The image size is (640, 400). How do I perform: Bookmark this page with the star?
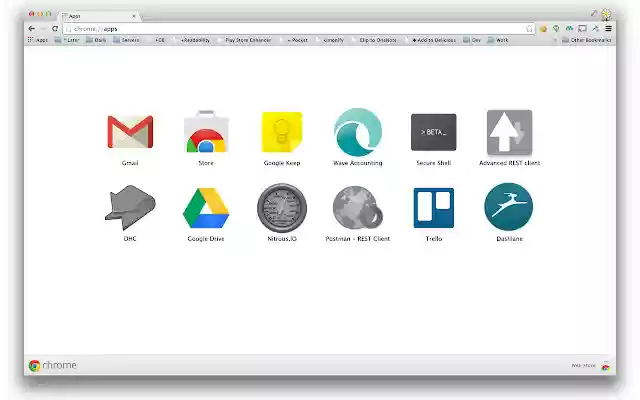click(529, 29)
